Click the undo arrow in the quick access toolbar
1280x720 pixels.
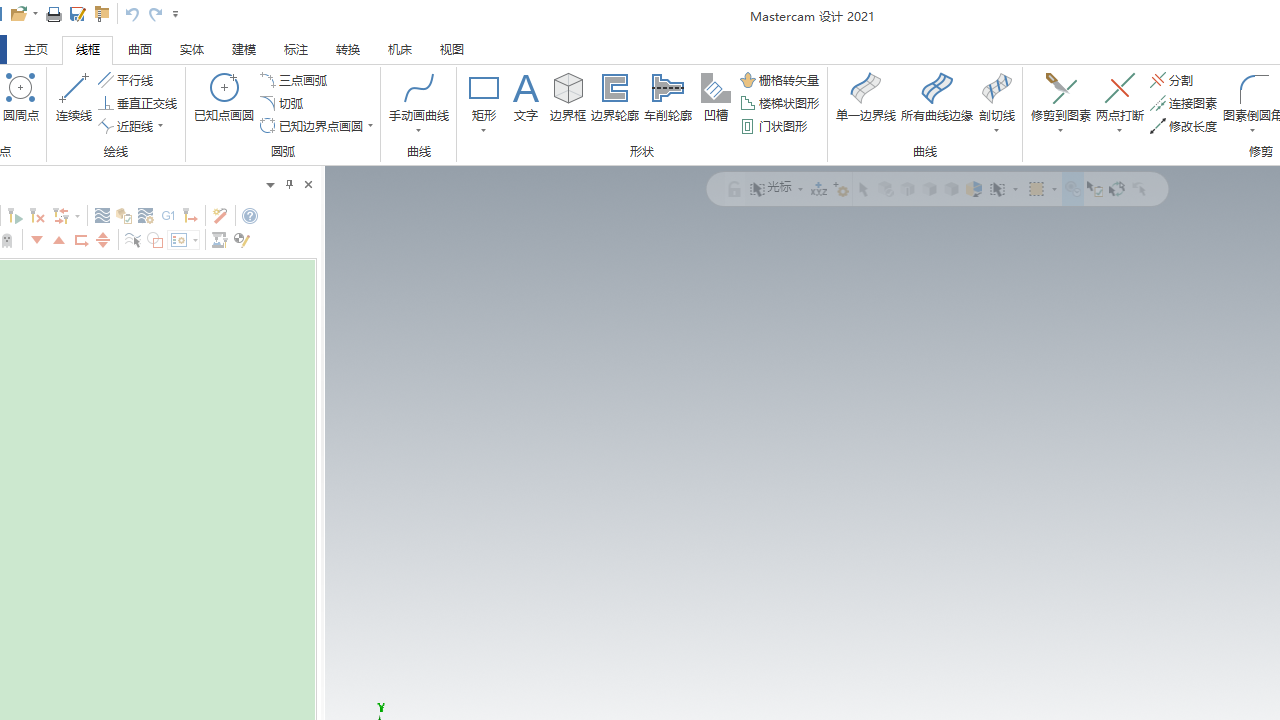click(131, 14)
